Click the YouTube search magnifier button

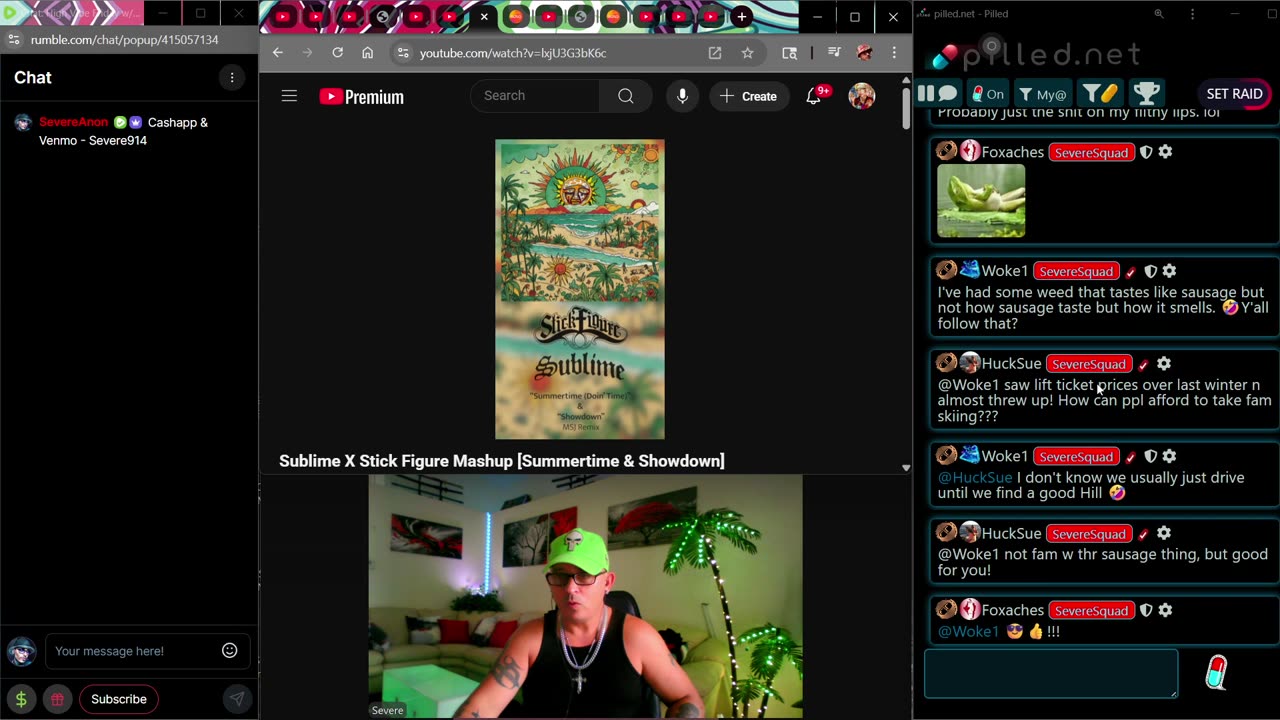[x=625, y=96]
